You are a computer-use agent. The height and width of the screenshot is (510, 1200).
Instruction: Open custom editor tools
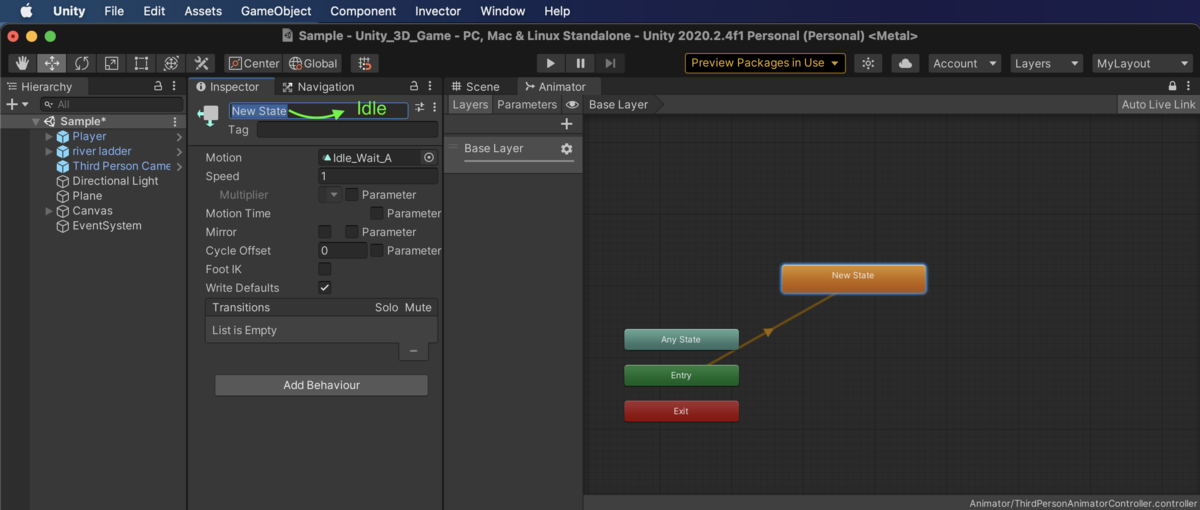click(201, 63)
